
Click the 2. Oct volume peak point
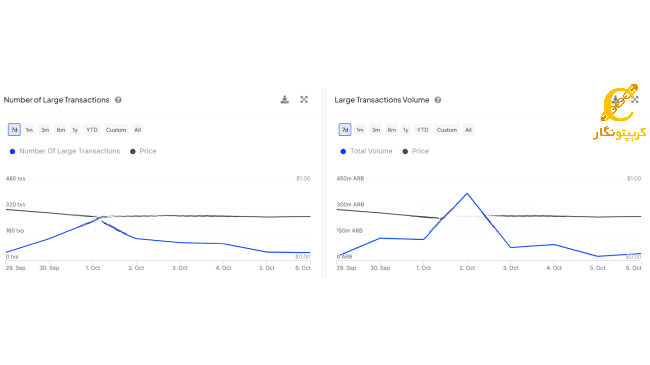(x=467, y=194)
